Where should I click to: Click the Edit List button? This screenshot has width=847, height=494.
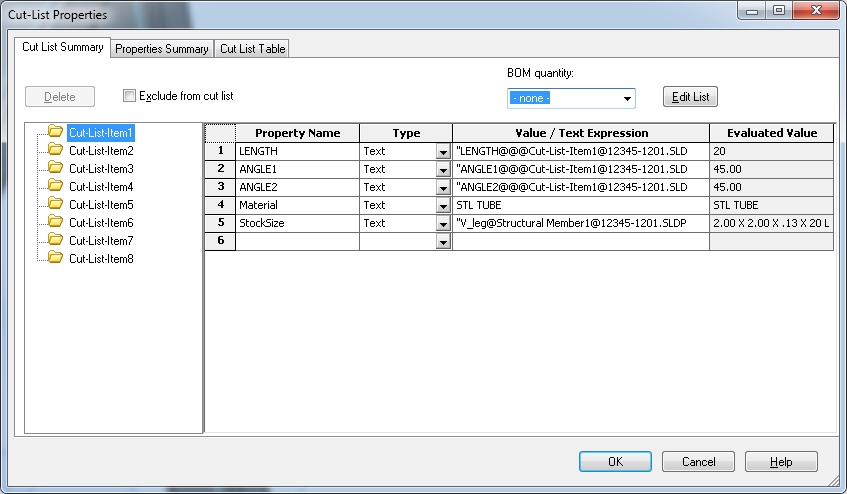pos(690,97)
